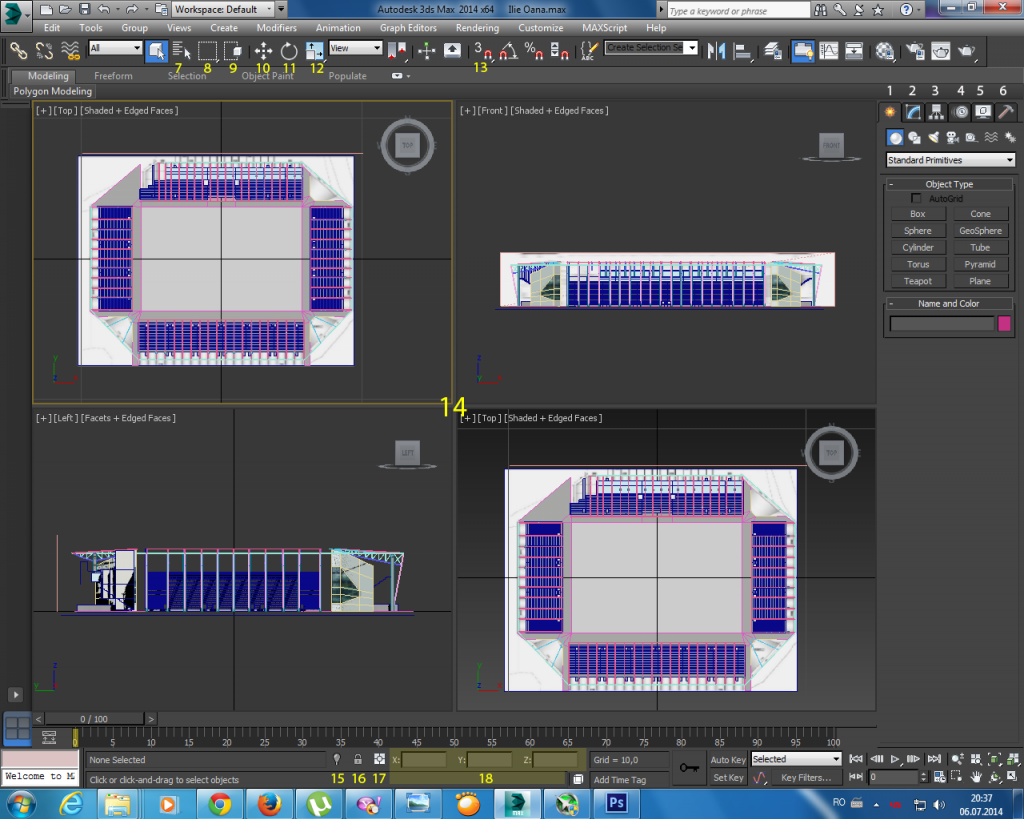Create a Box primitive
Image resolution: width=1024 pixels, height=819 pixels.
918,214
